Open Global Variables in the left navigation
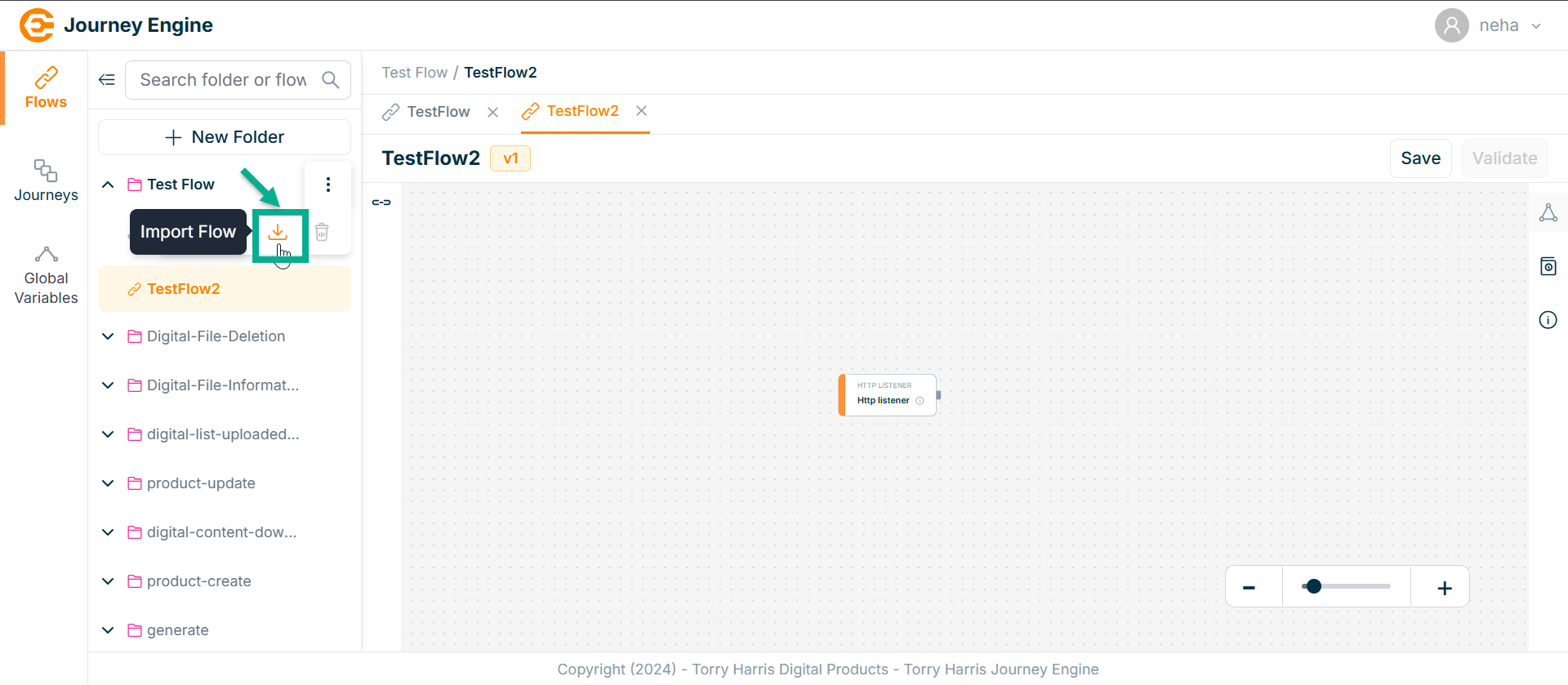 click(x=46, y=276)
